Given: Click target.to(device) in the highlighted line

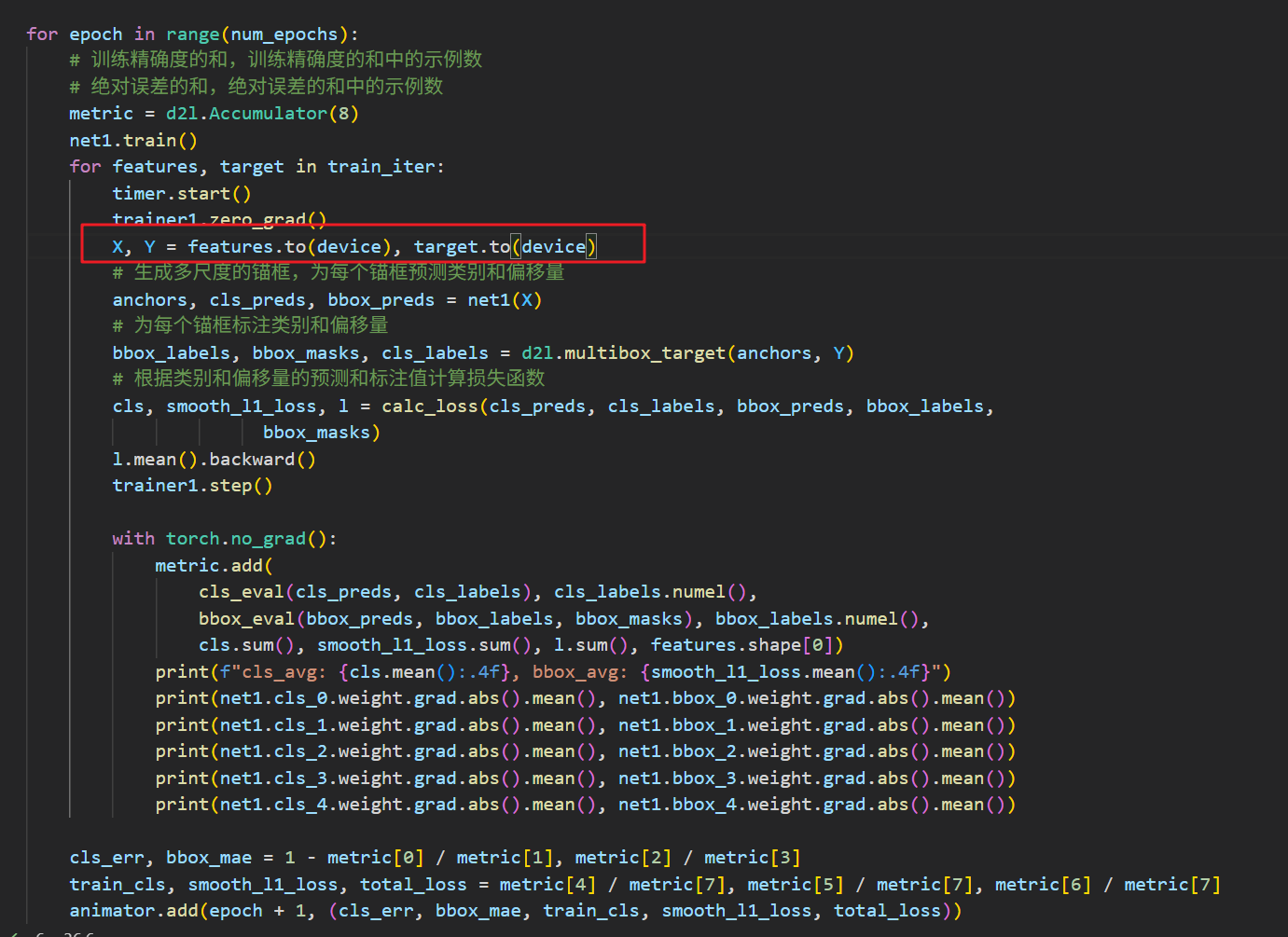Looking at the screenshot, I should tap(505, 247).
